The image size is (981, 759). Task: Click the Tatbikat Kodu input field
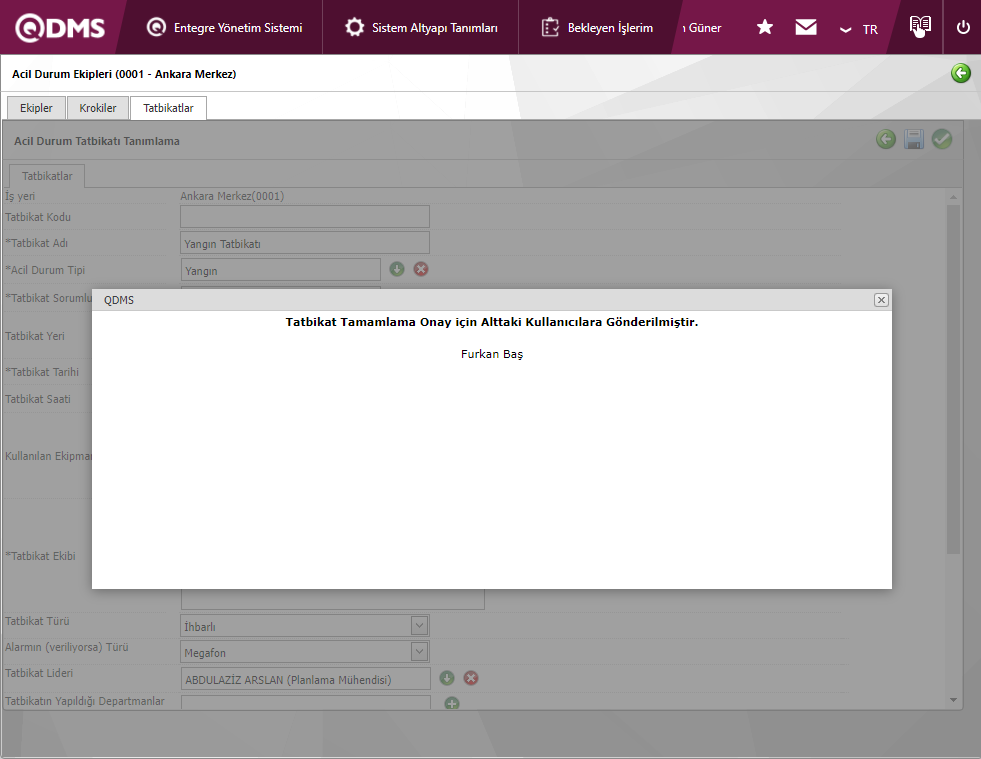(304, 217)
